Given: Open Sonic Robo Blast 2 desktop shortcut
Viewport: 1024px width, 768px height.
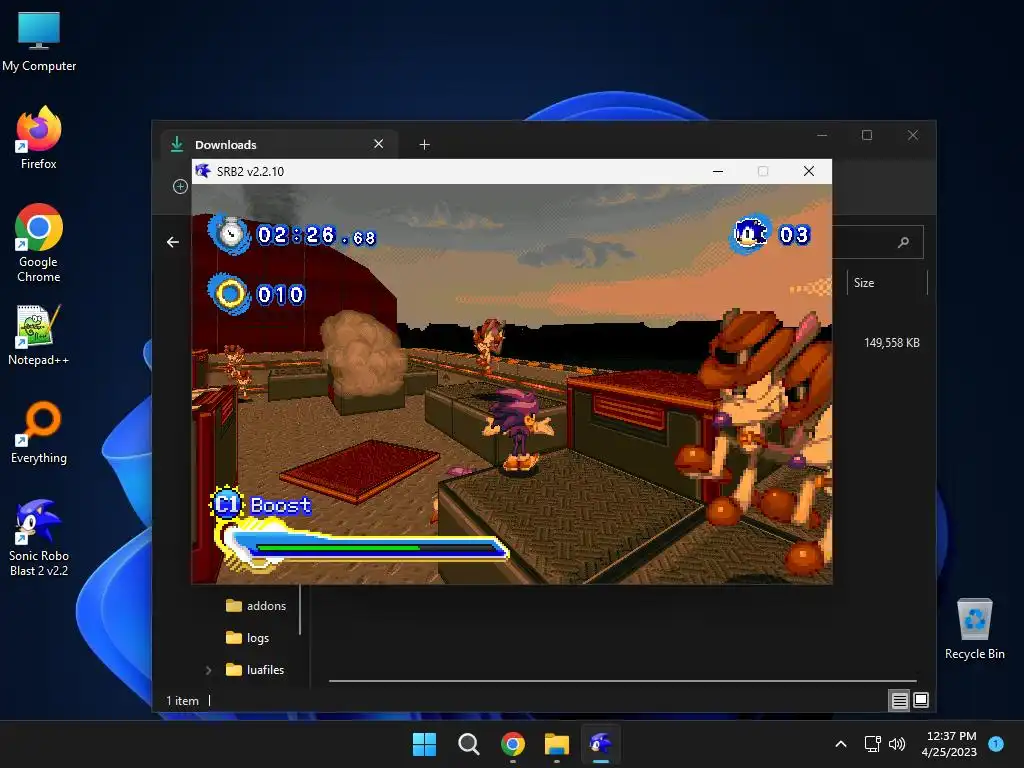Looking at the screenshot, I should click(39, 538).
